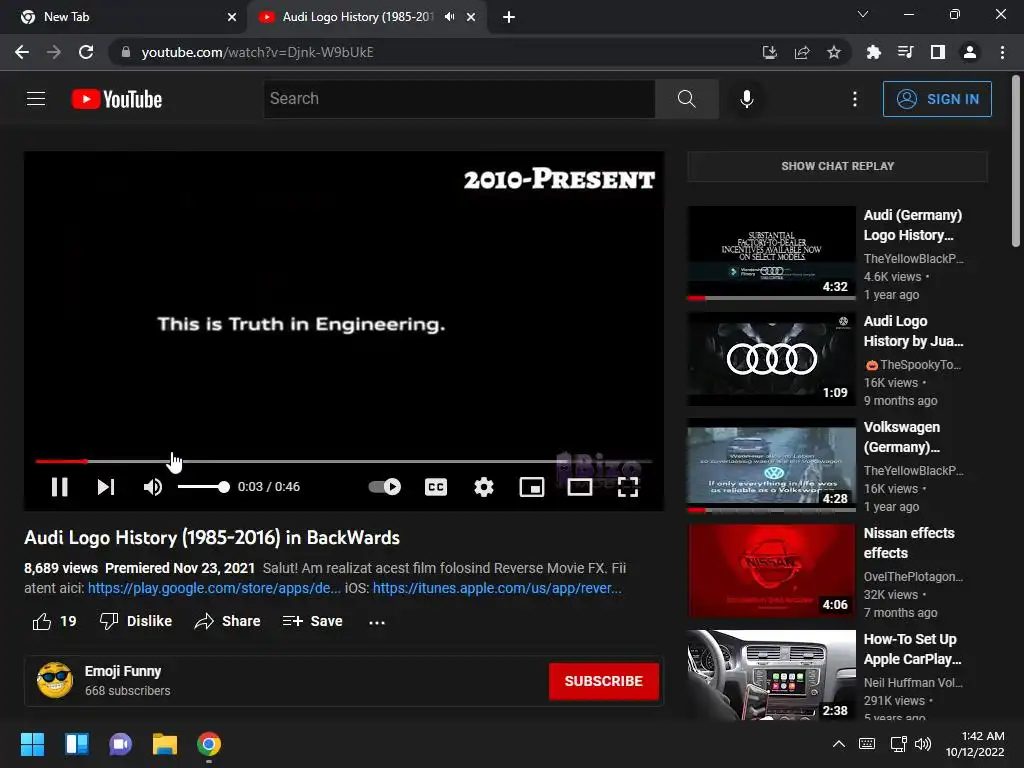Subscribe to Emoji Funny channel
Viewport: 1024px width, 768px height.
603,681
